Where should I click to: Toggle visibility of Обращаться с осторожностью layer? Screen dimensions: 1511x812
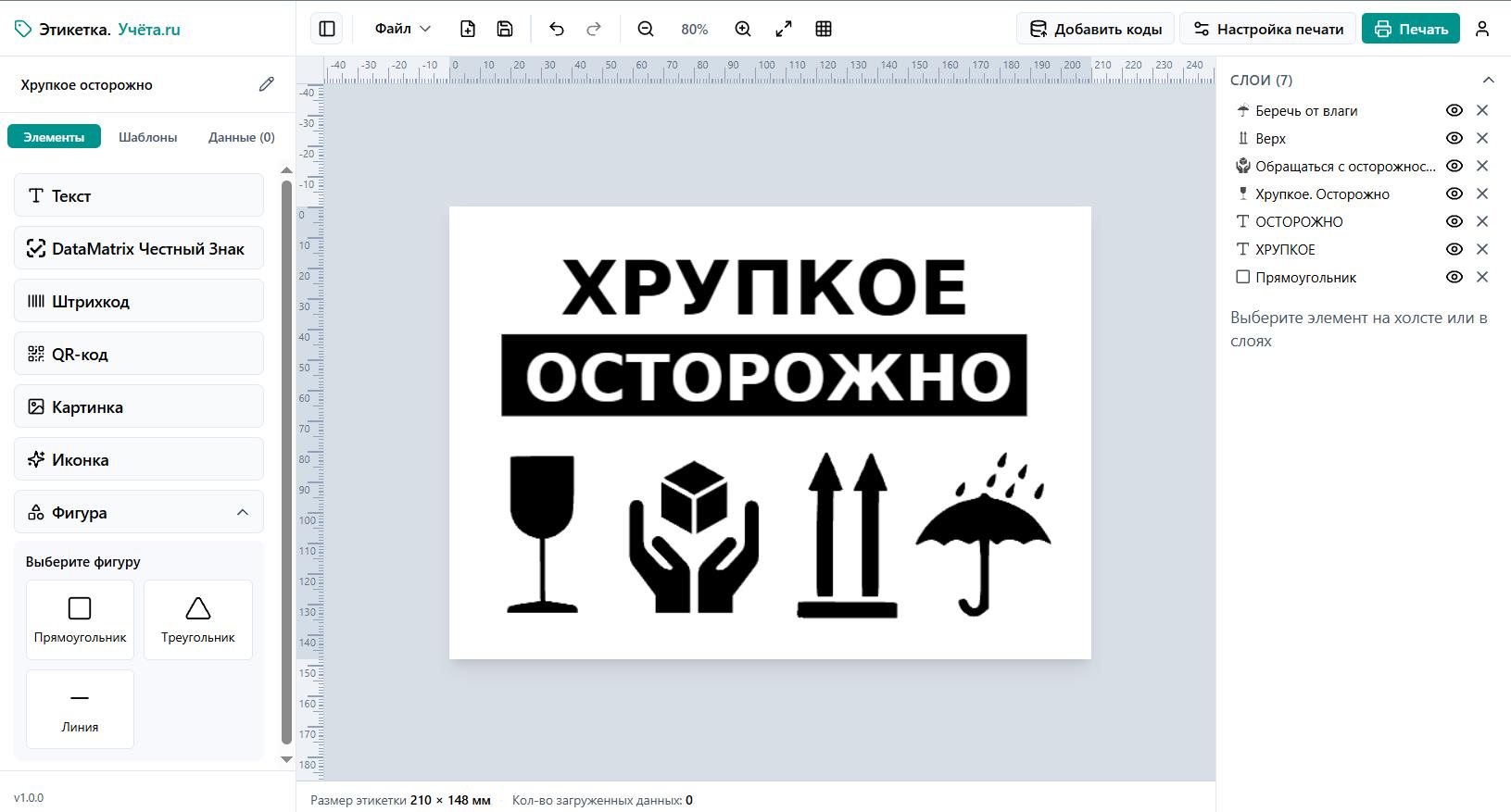1454,166
